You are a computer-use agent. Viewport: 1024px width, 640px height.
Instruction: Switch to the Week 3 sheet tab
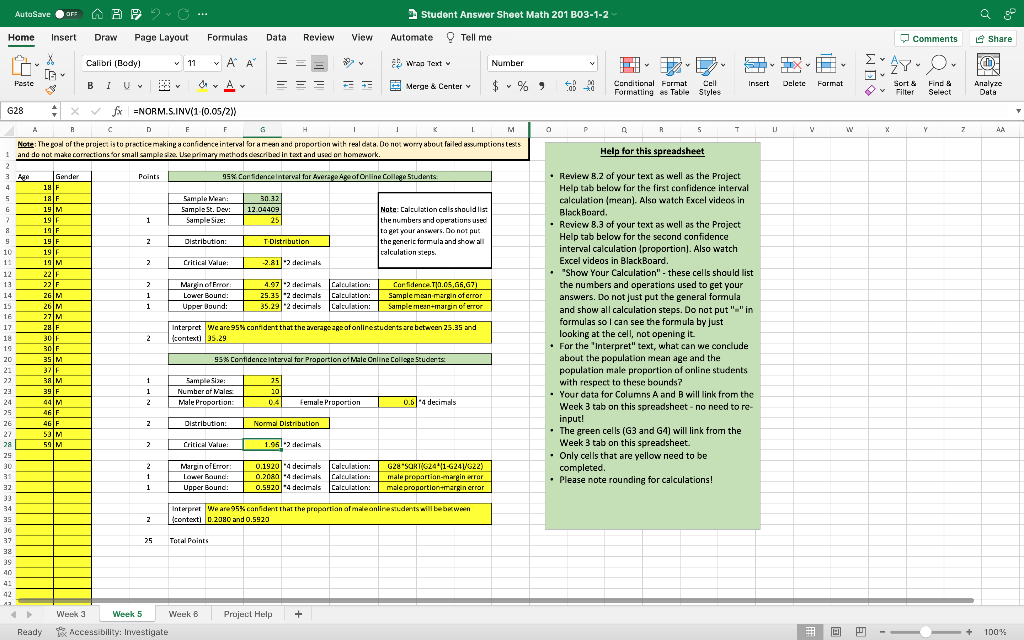[x=70, y=613]
